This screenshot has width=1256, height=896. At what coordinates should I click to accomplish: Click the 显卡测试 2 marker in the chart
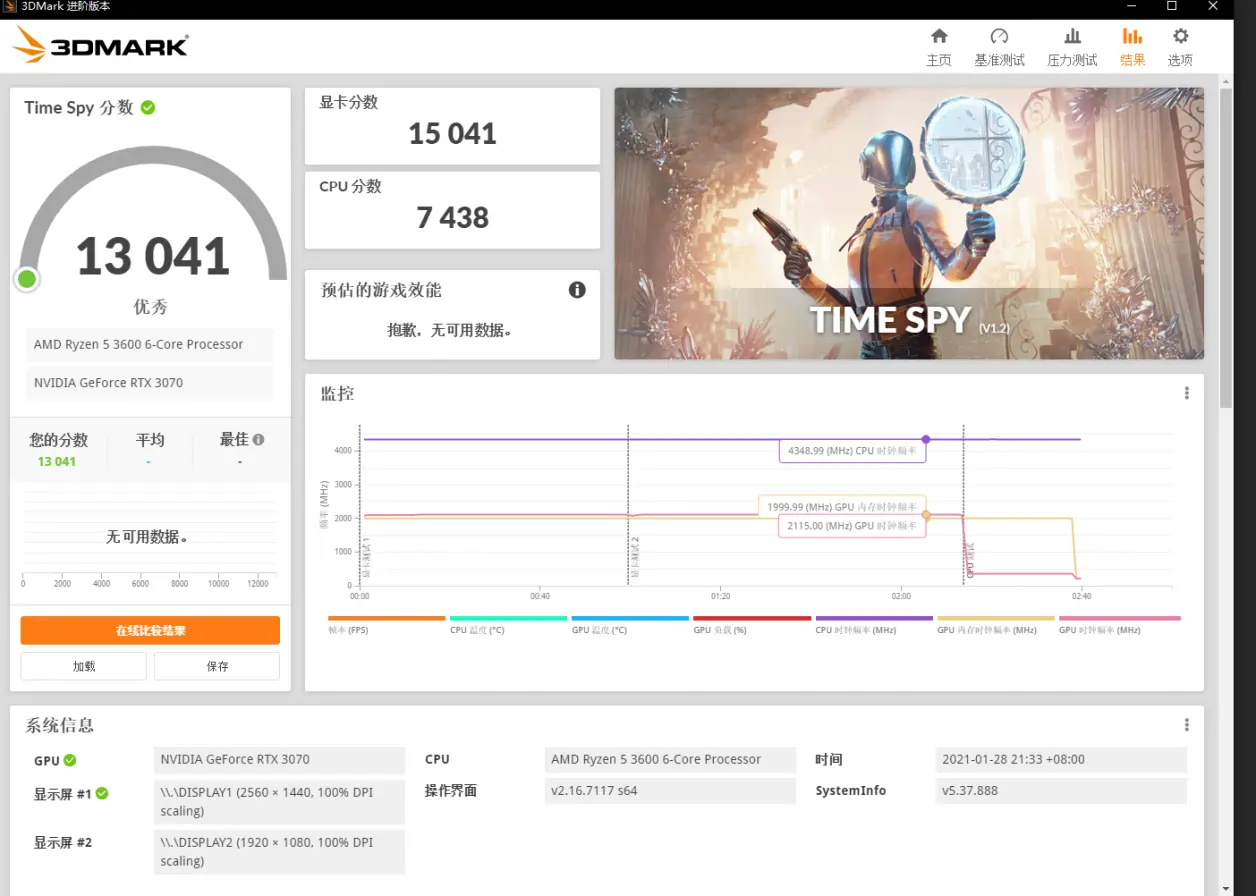tap(634, 558)
